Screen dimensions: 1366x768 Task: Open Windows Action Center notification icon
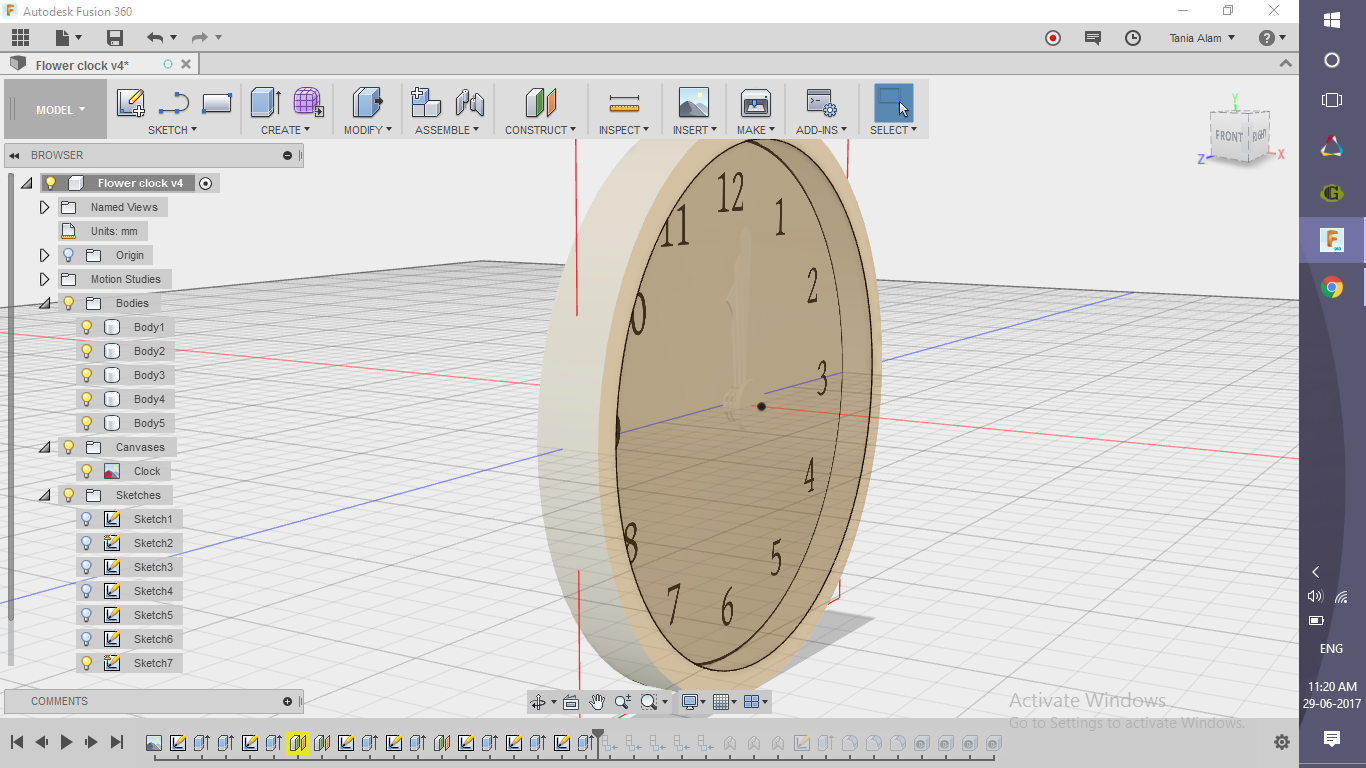point(1332,739)
